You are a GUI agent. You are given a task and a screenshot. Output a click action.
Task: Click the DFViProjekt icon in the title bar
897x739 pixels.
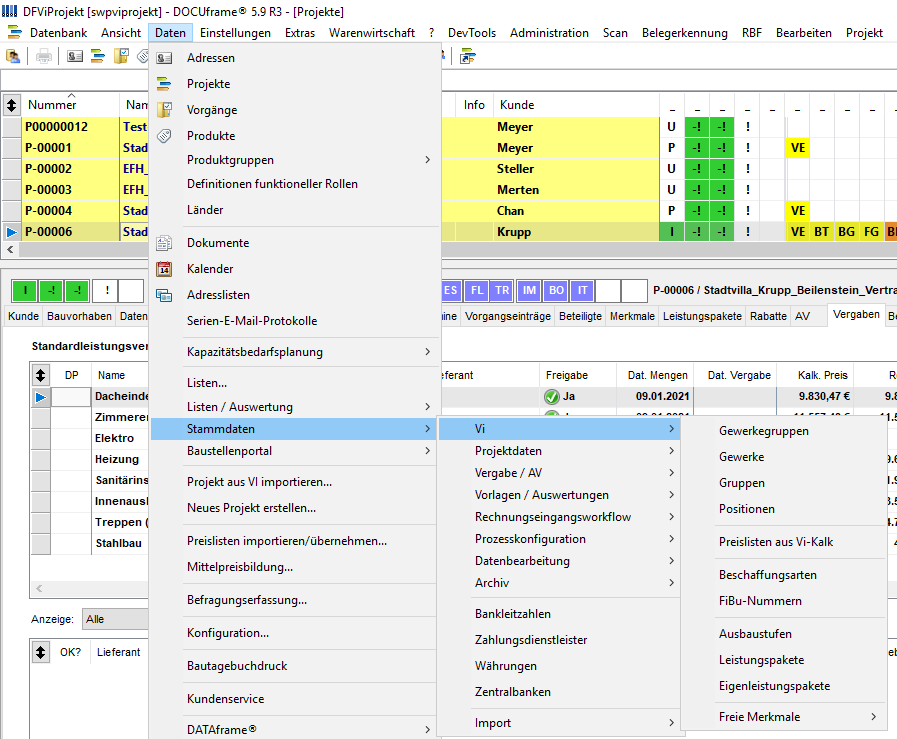(x=9, y=11)
